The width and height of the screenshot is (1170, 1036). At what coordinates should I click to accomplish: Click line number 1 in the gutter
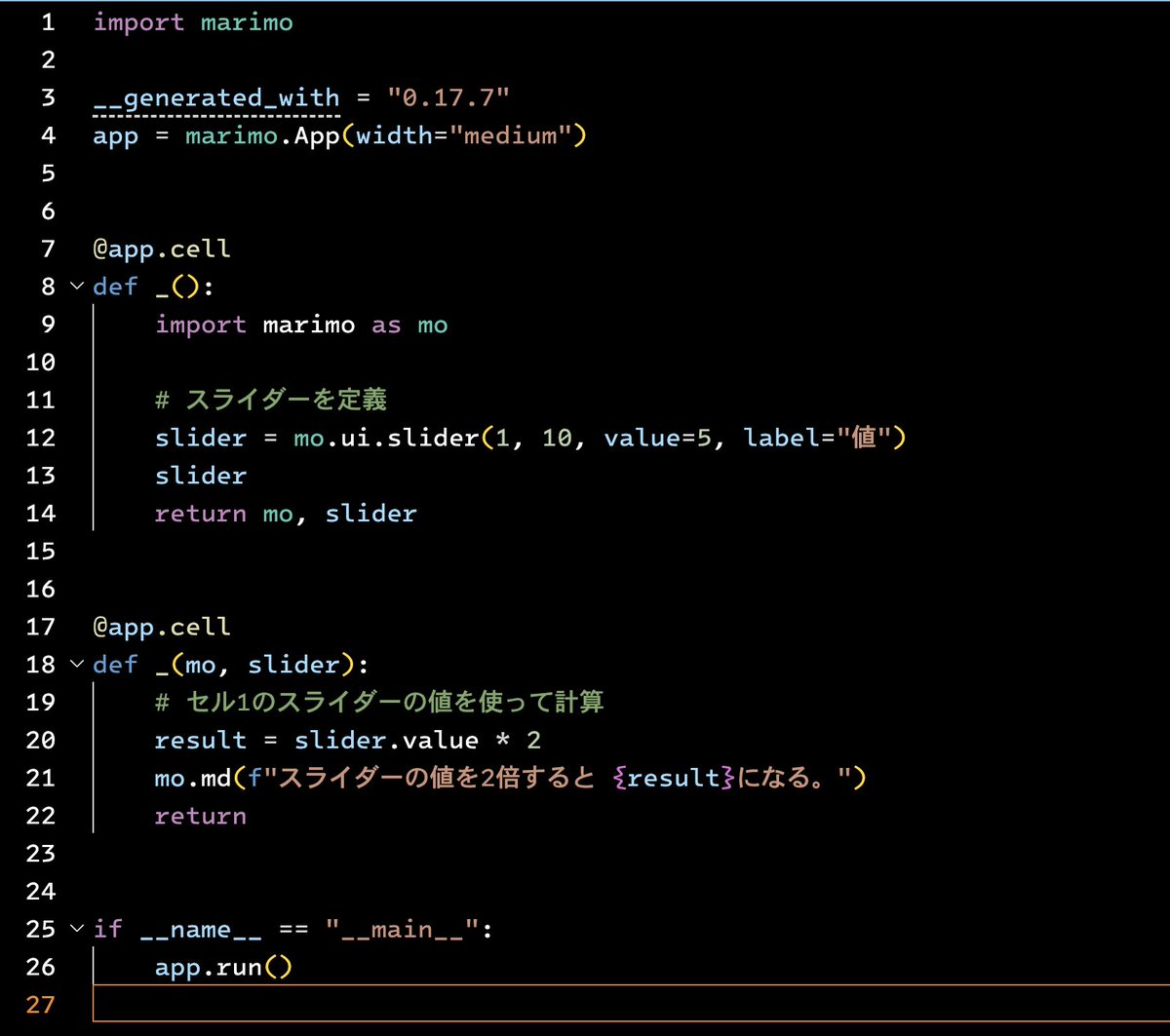click(49, 22)
